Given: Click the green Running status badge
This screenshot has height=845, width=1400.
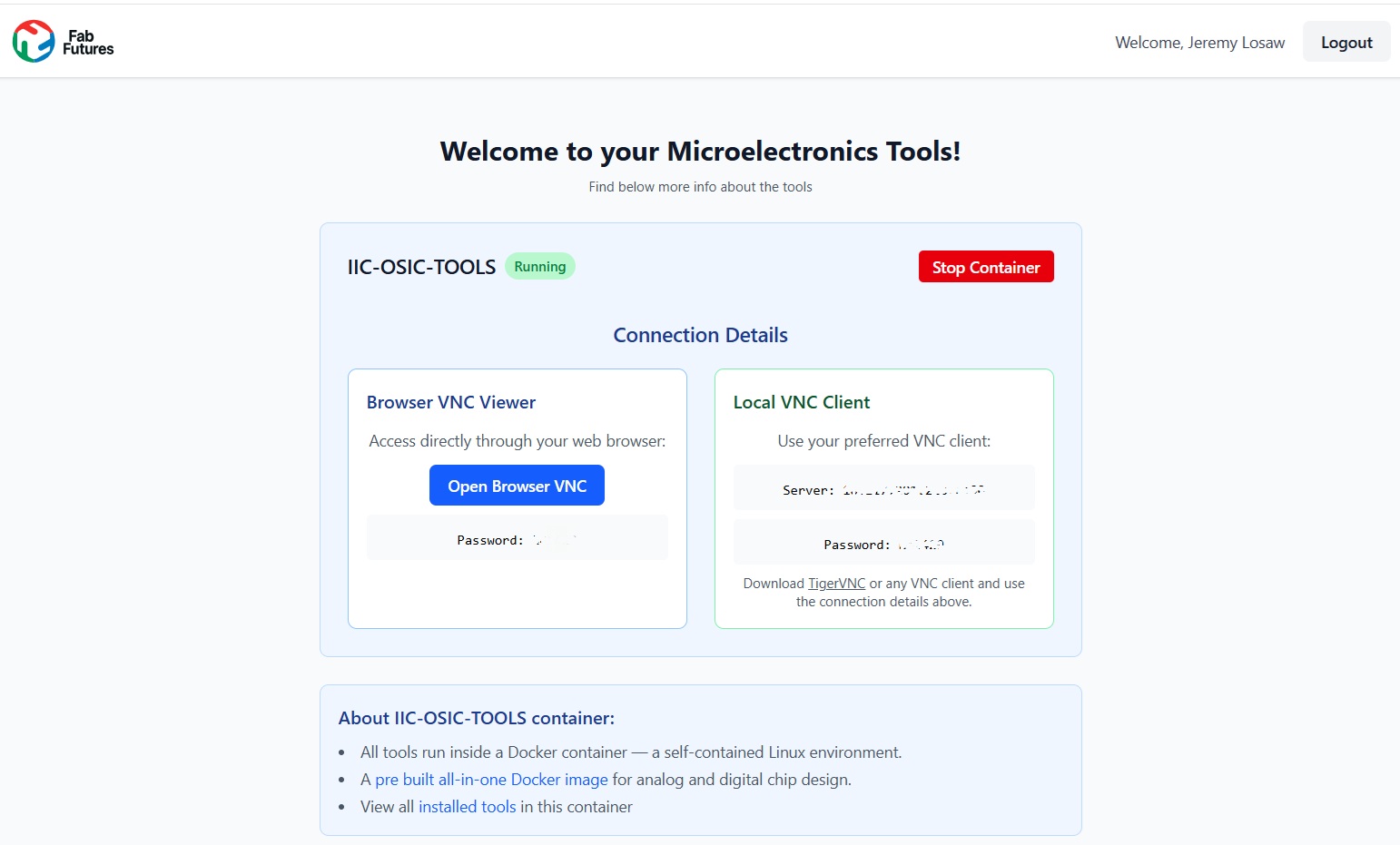Looking at the screenshot, I should [539, 267].
